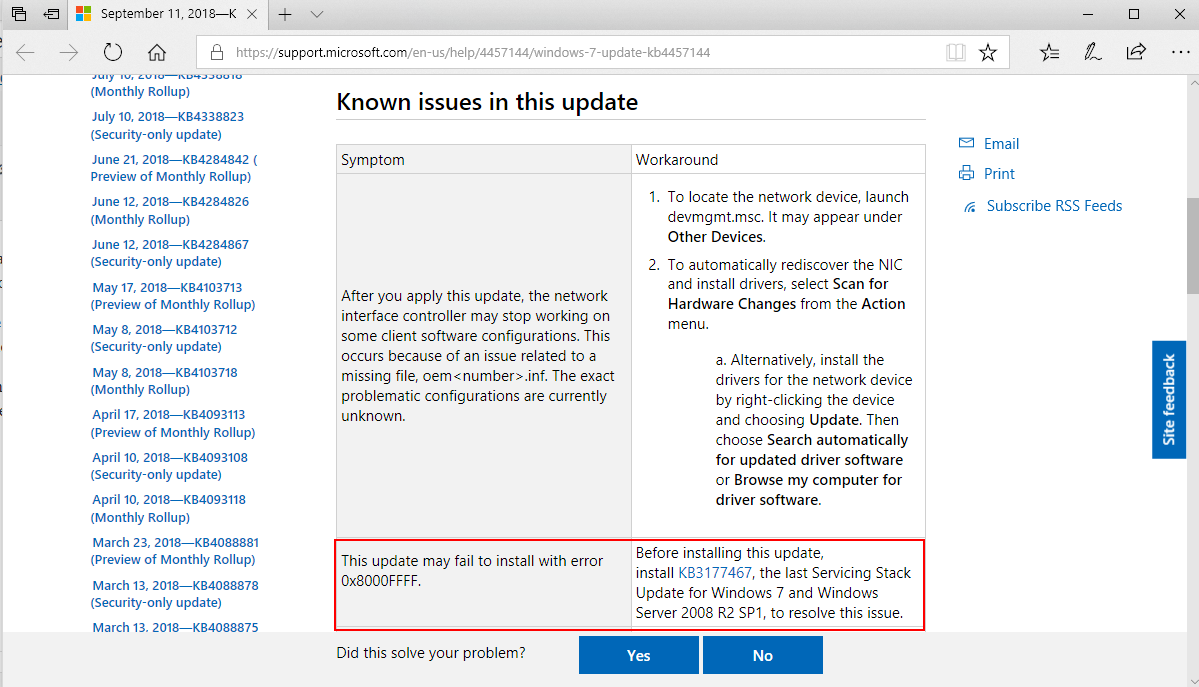
Task: Close the September 11, 2018 tab
Action: (252, 14)
